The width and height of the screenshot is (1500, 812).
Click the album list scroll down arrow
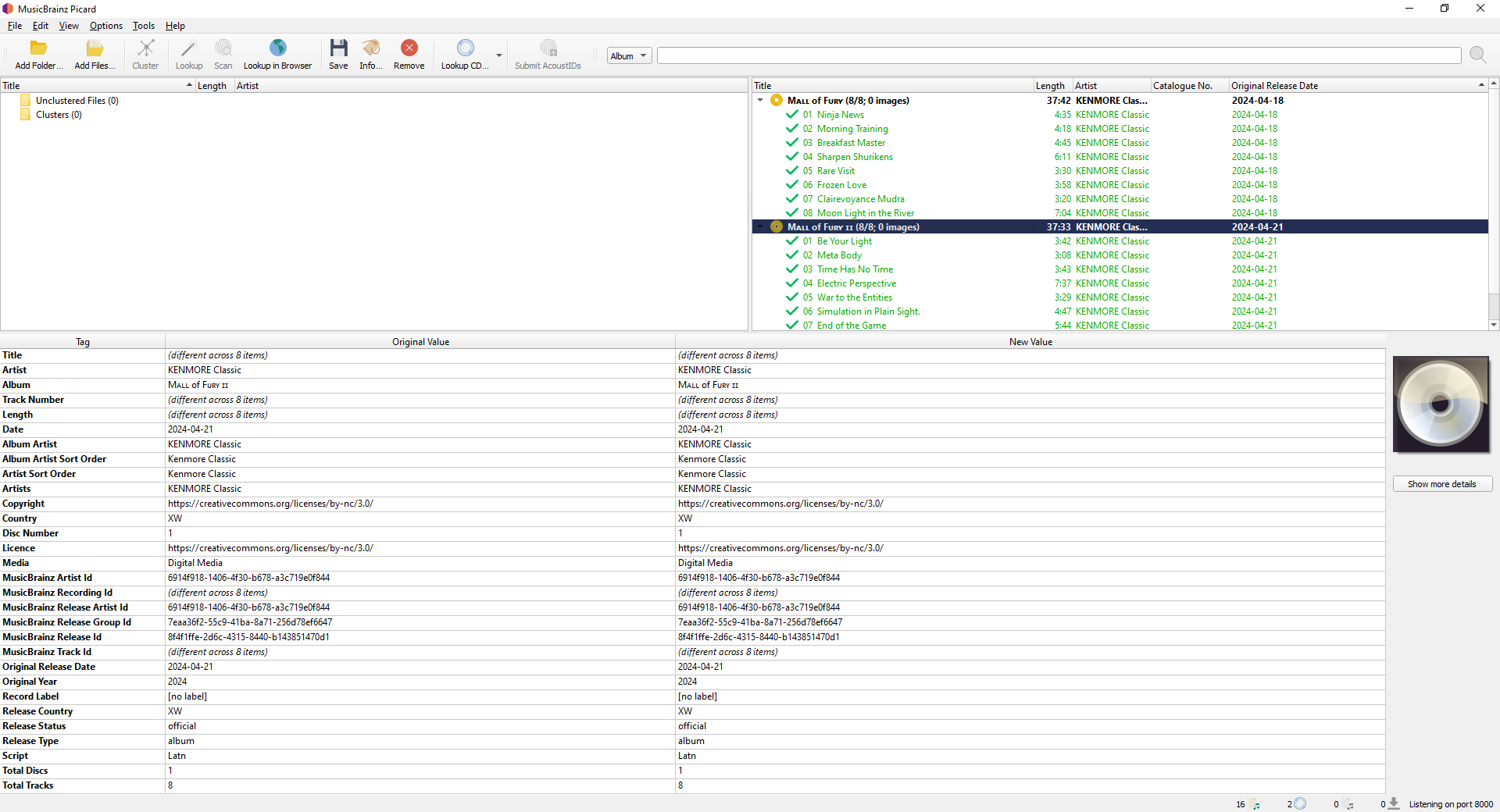point(1494,325)
